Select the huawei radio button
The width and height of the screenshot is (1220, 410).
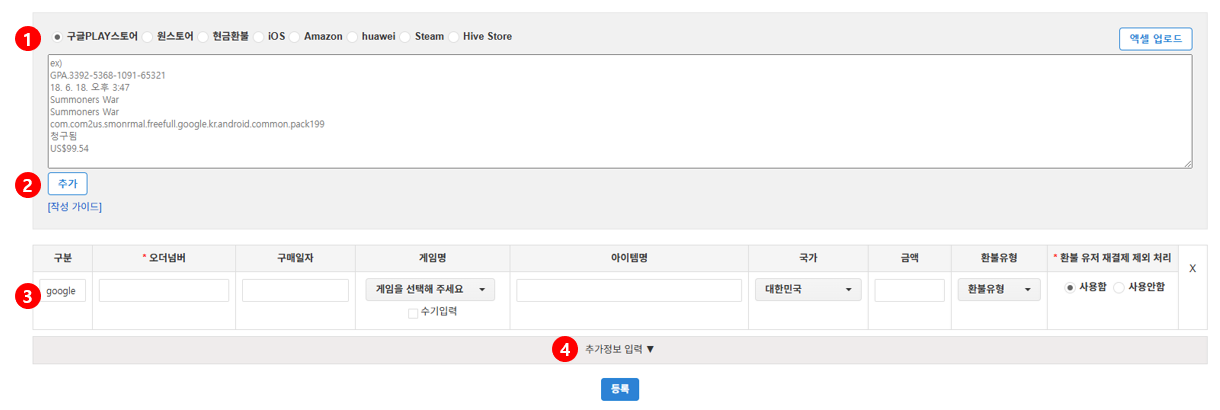[x=352, y=37]
